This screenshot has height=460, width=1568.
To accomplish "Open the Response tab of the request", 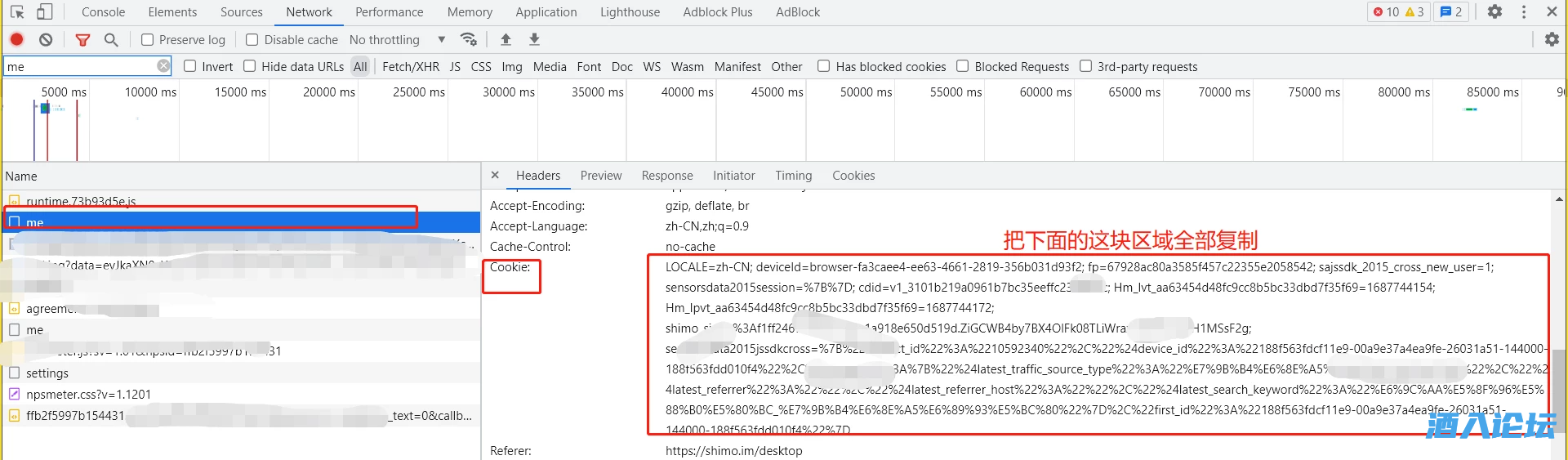I will [666, 176].
